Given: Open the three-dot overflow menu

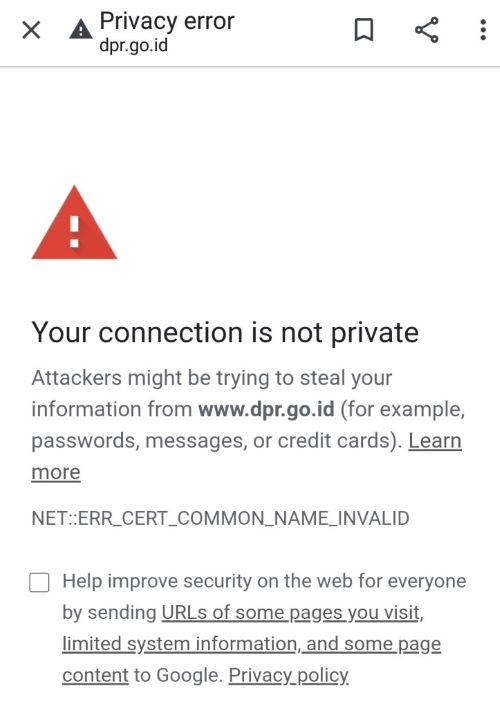Looking at the screenshot, I should point(483,30).
